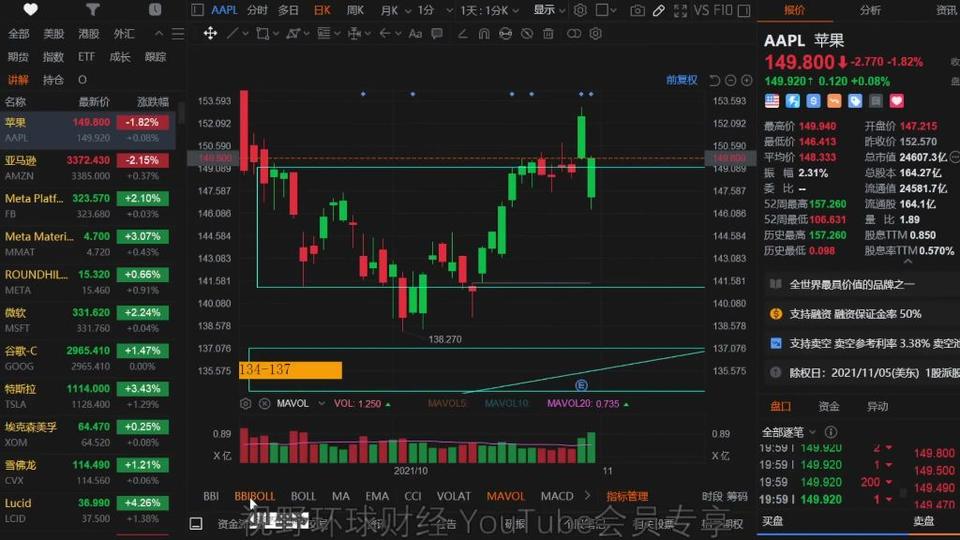Open MAVOL indicator settings gear
This screenshot has height=540, width=960.
(246, 403)
